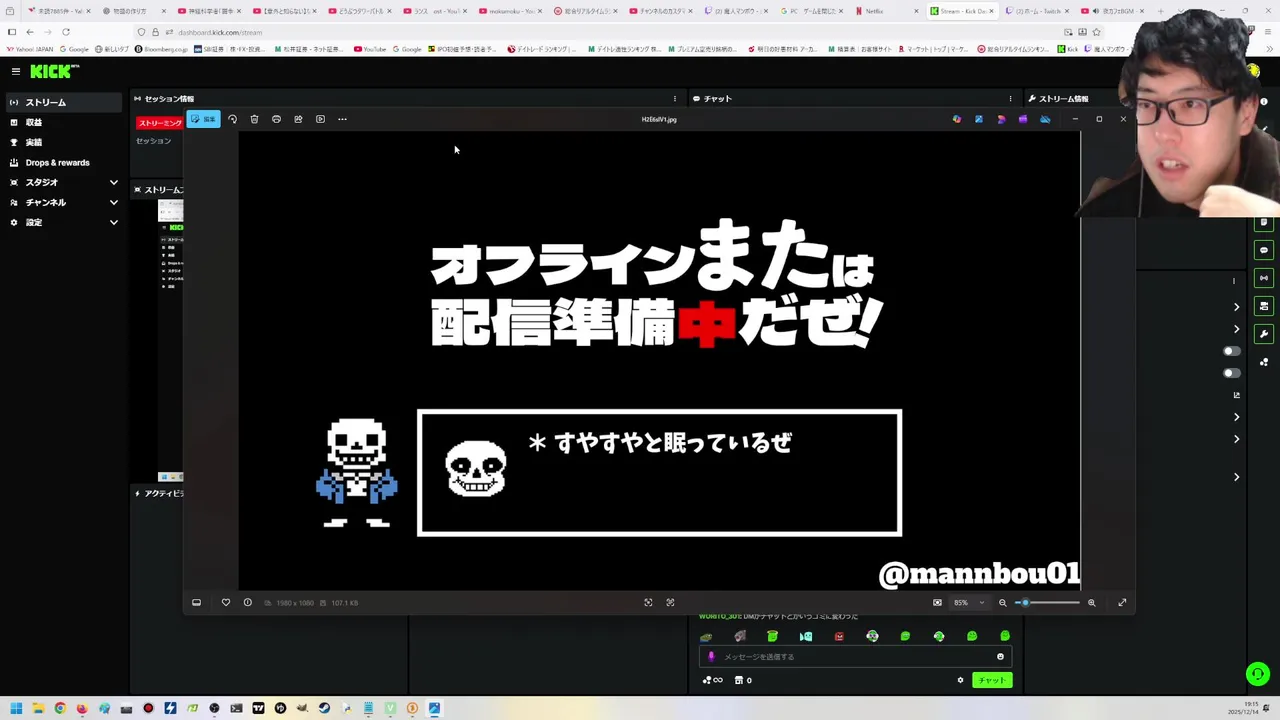The height and width of the screenshot is (720, 1280).
Task: Enter fullscreen in Photos viewer
Action: 1122,602
